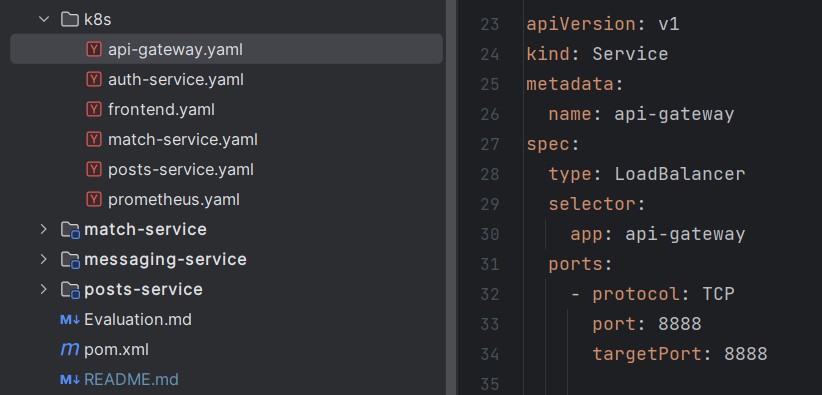The image size is (822, 395).
Task: Click line number 23 in gutter
Action: (x=490, y=25)
